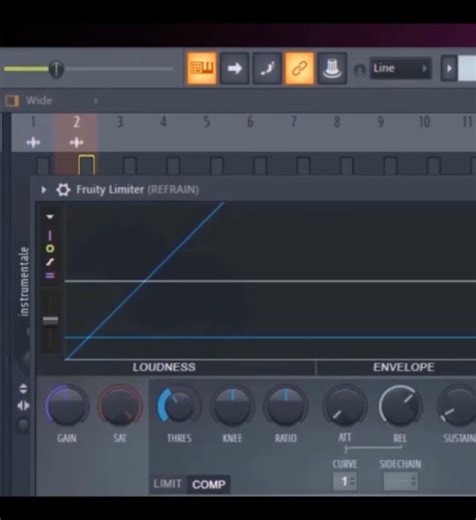This screenshot has height=520, width=476.
Task: Click the SIDECHAIN value selector
Action: click(400, 481)
